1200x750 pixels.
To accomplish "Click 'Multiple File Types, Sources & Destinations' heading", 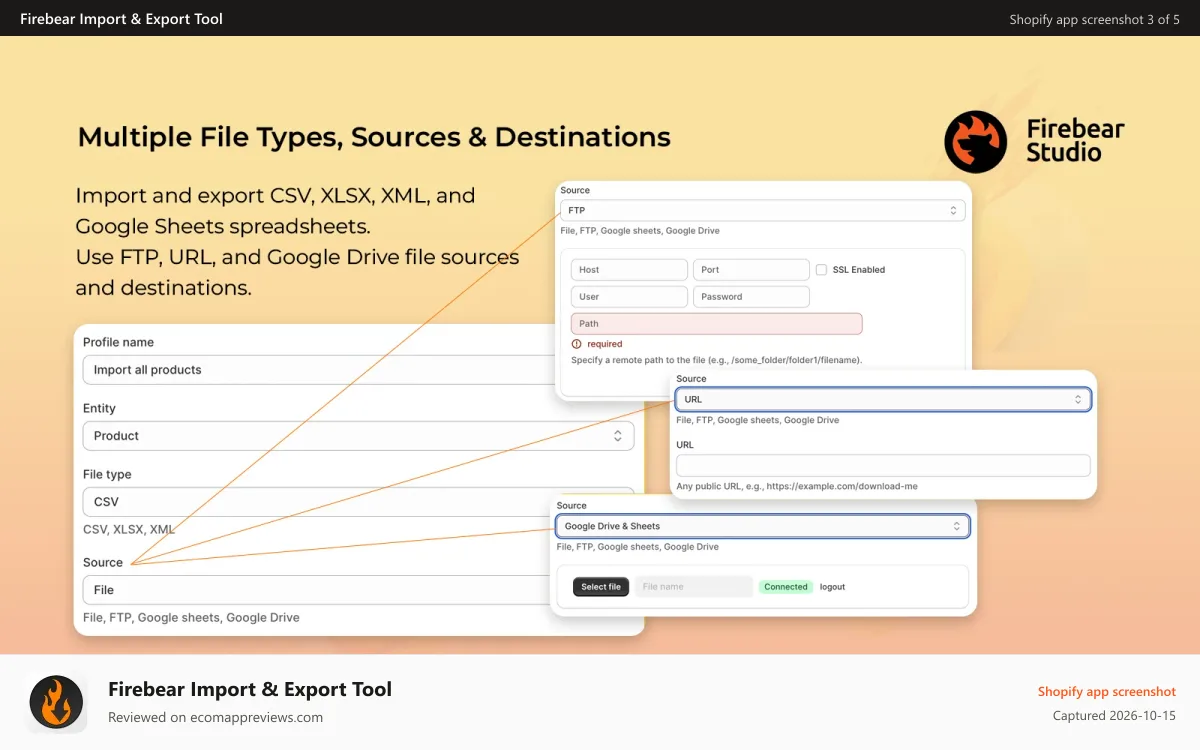I will pos(374,137).
